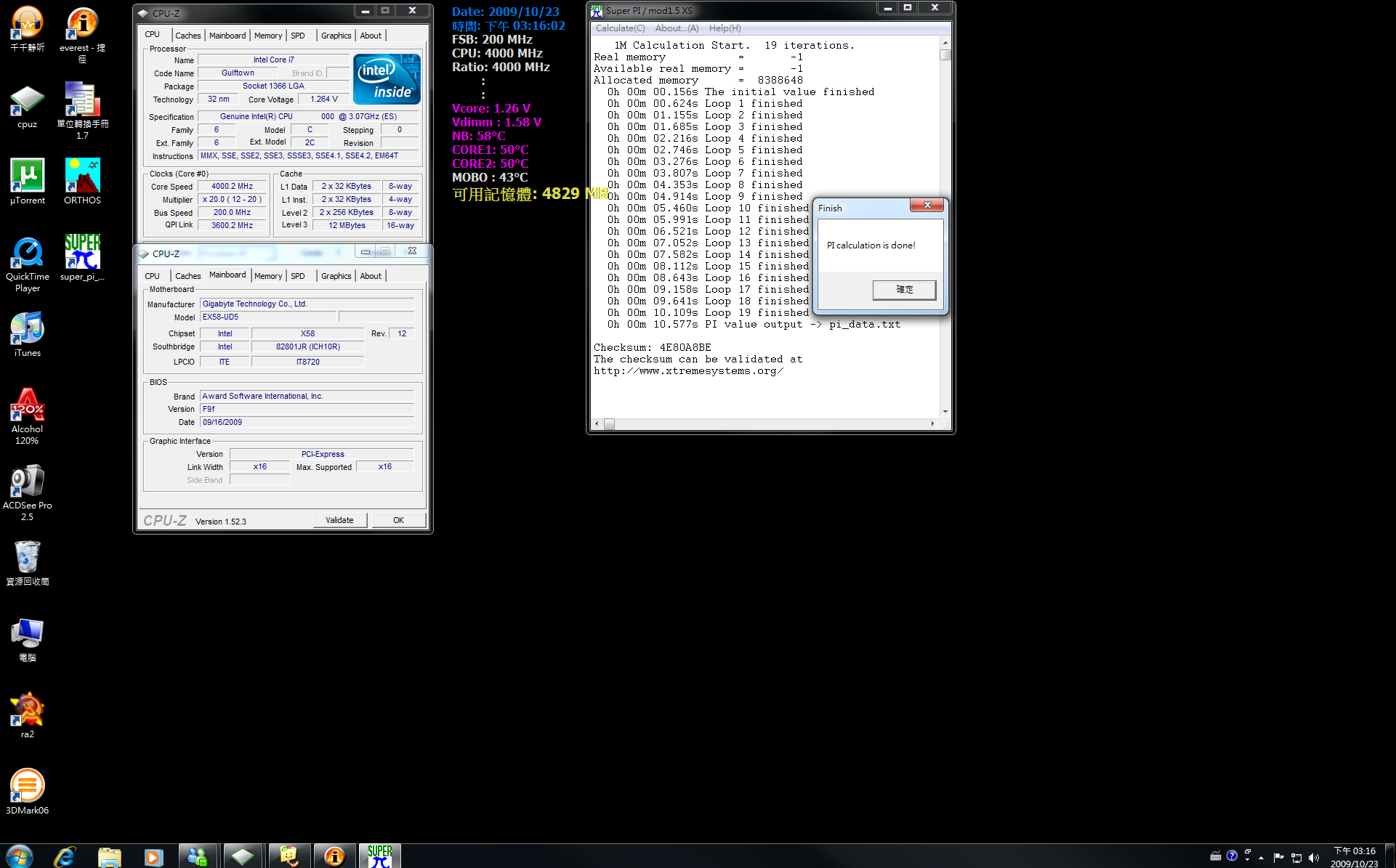Open Windows Explorer folder in taskbar
Image resolution: width=1396 pixels, height=868 pixels.
click(110, 856)
